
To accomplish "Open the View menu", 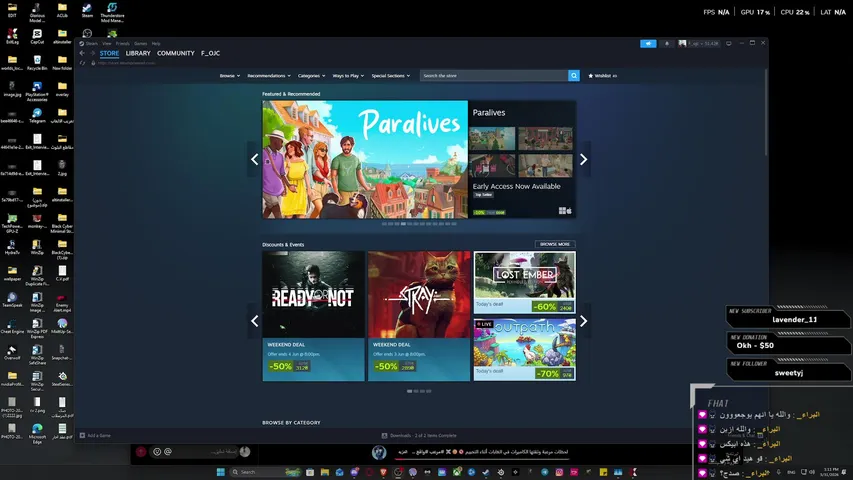I will [x=107, y=44].
